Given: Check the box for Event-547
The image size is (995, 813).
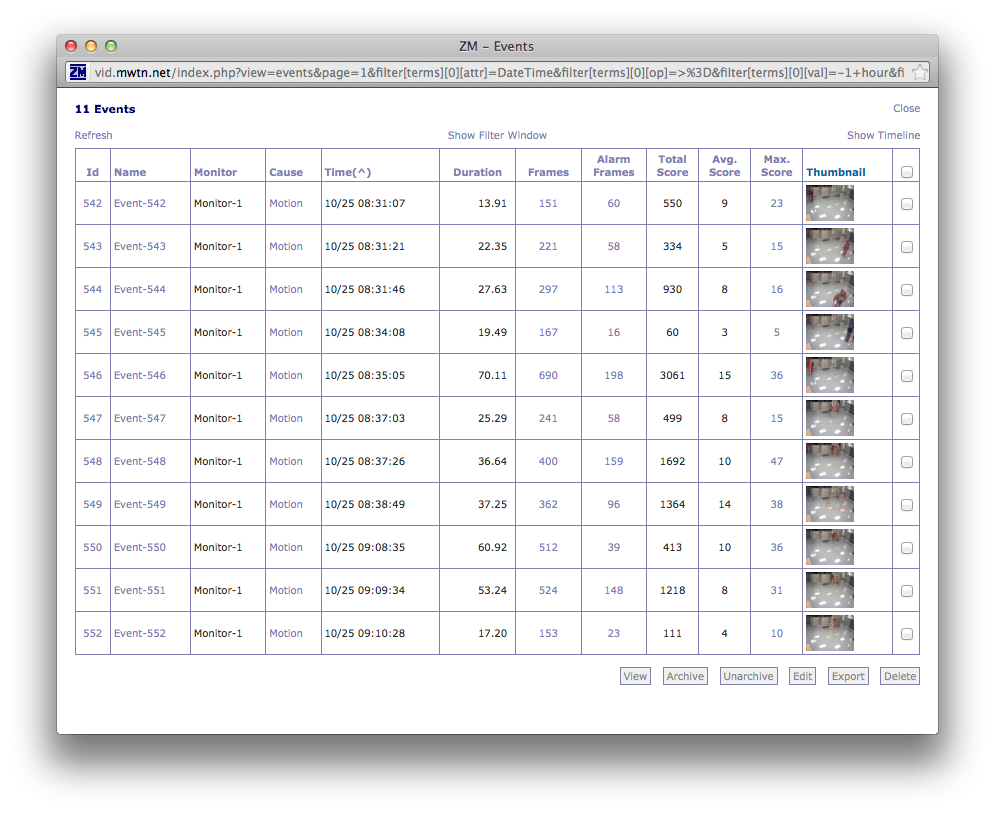Looking at the screenshot, I should [x=907, y=419].
